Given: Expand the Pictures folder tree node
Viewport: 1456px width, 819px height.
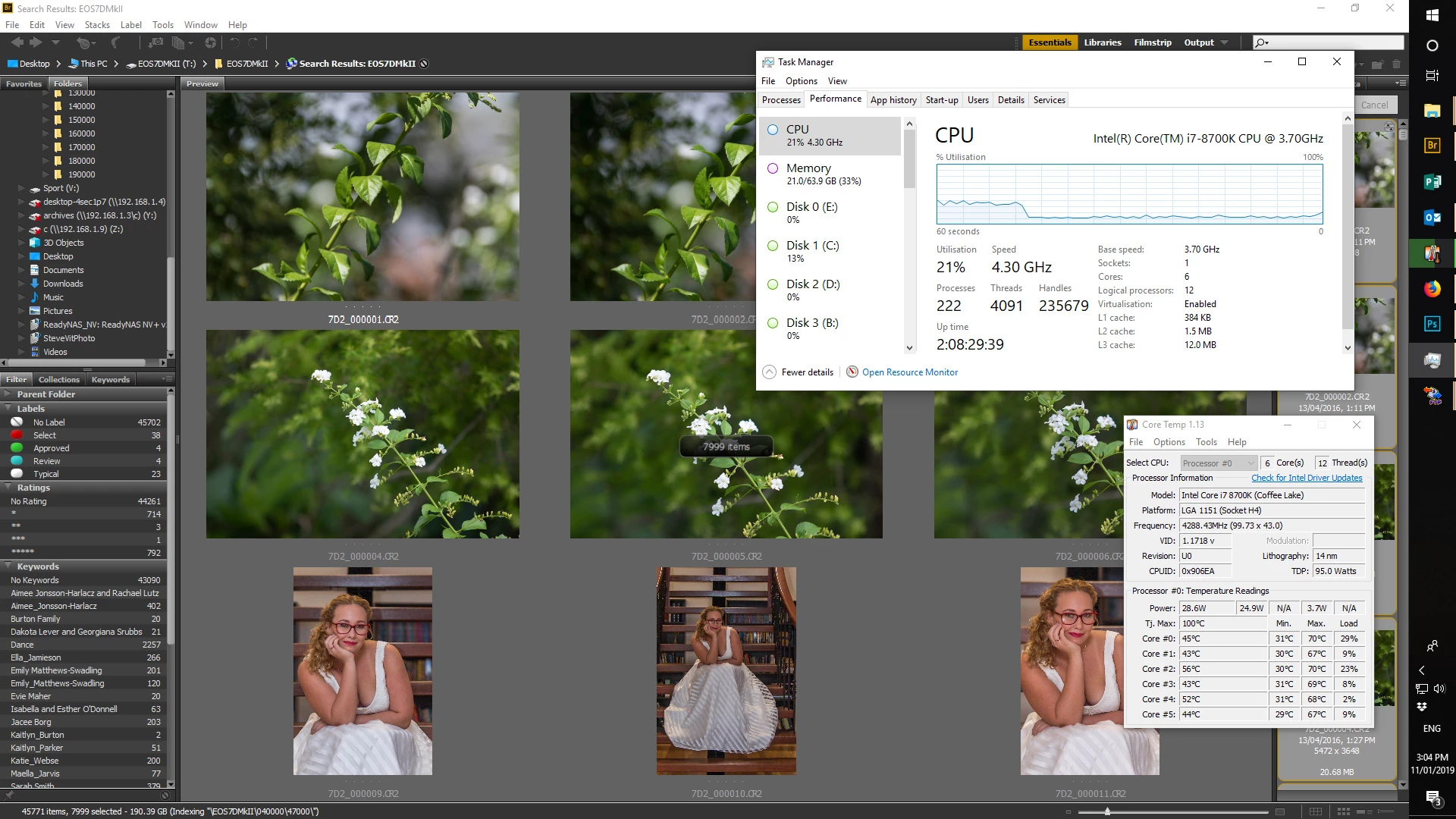Looking at the screenshot, I should (21, 311).
